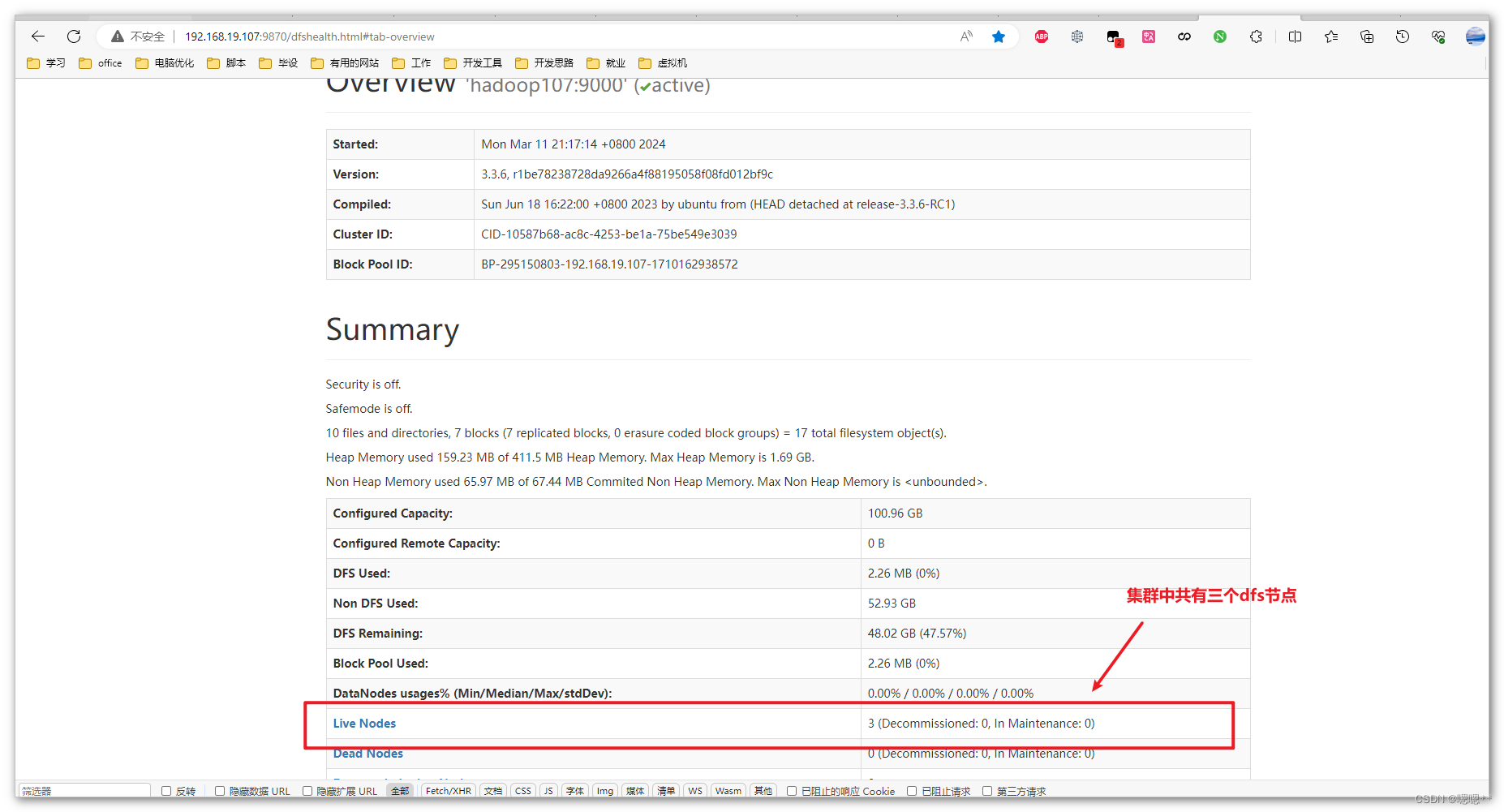The height and width of the screenshot is (812, 1504).
Task: Click the Compiled value text
Action: (718, 204)
